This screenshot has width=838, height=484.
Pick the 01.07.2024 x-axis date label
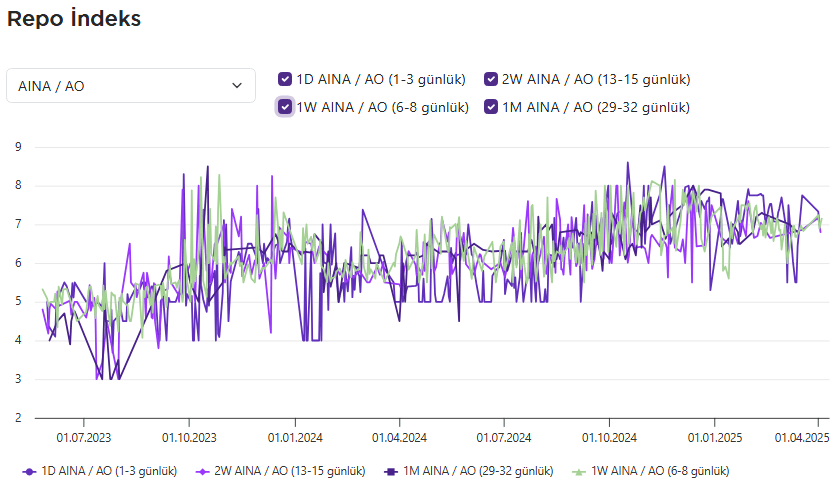(504, 437)
